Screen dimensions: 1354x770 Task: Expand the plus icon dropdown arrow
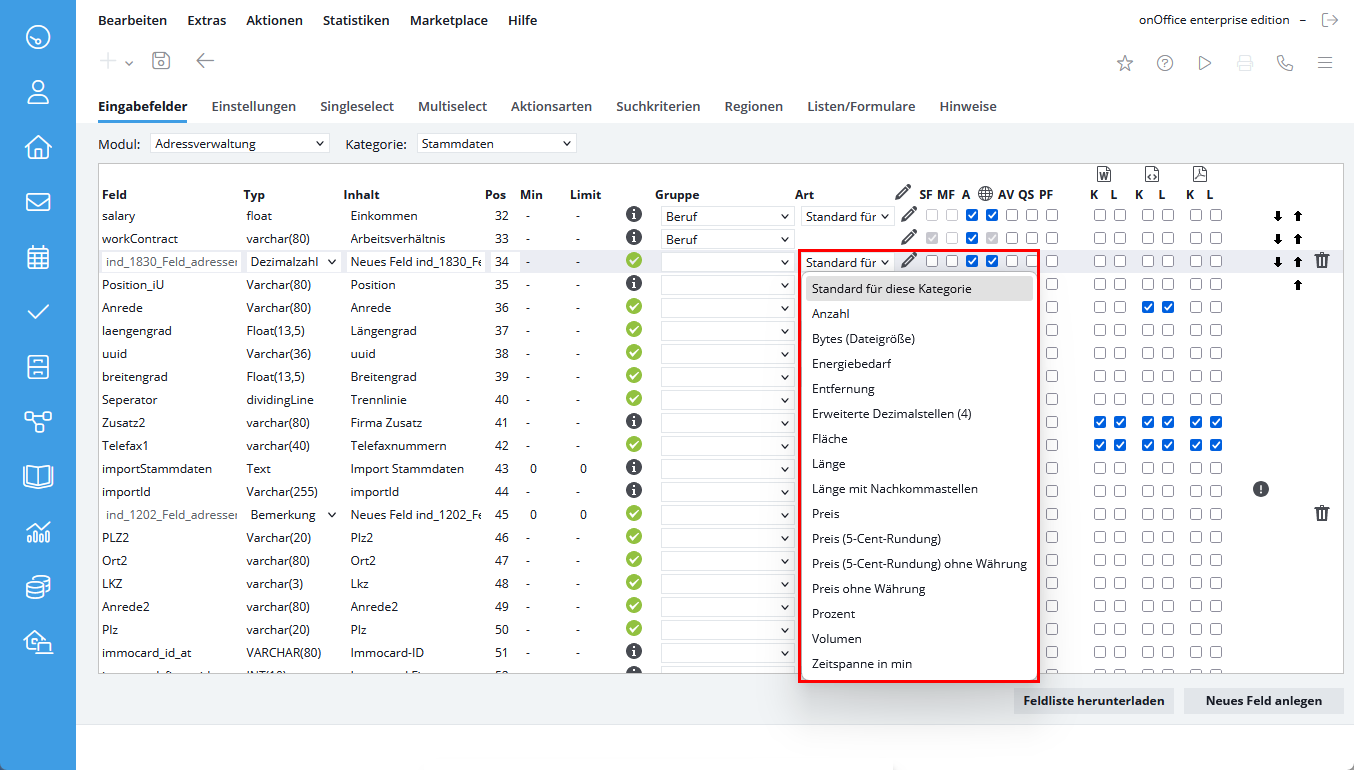tap(129, 63)
